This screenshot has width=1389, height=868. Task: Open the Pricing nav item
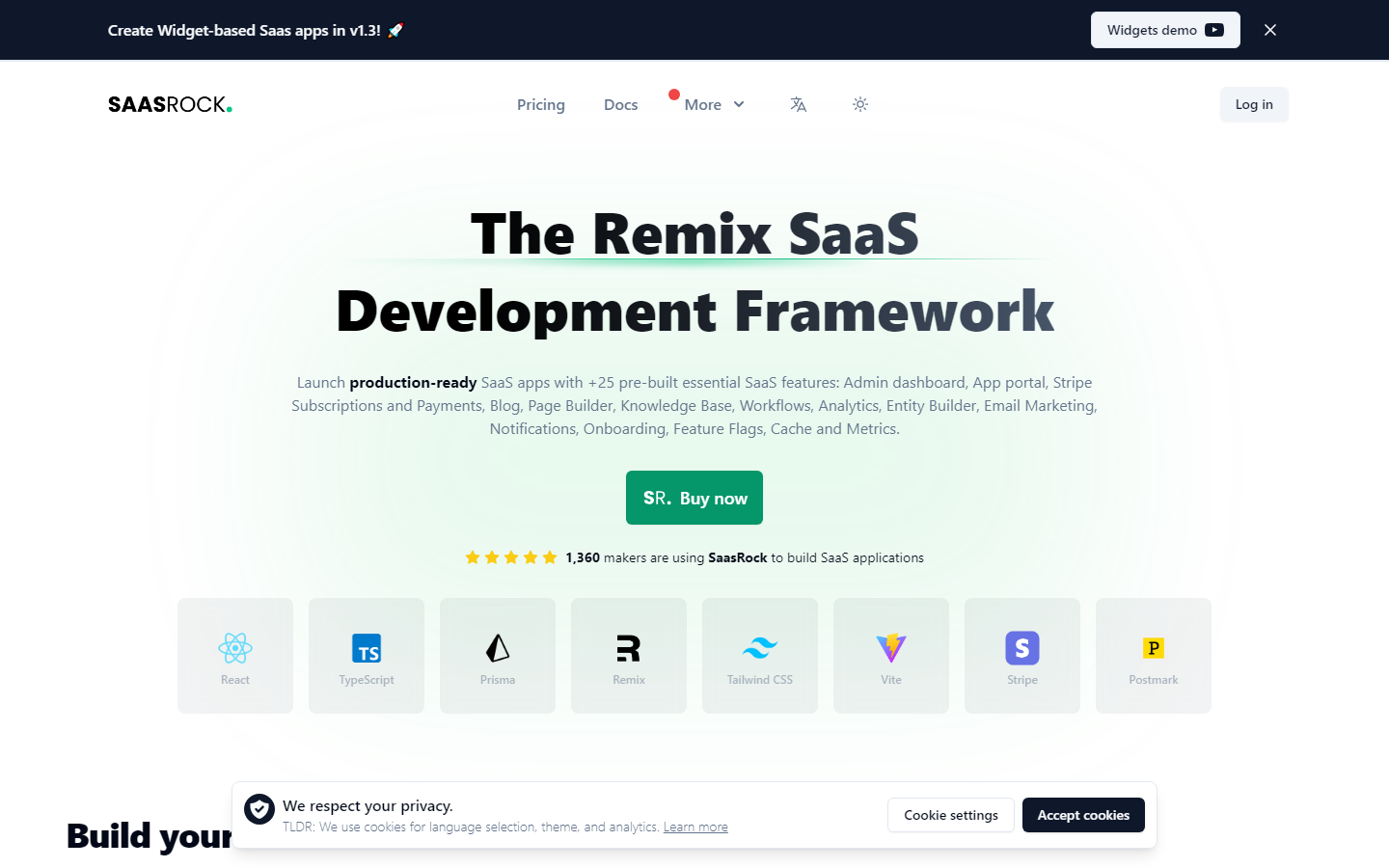541,104
